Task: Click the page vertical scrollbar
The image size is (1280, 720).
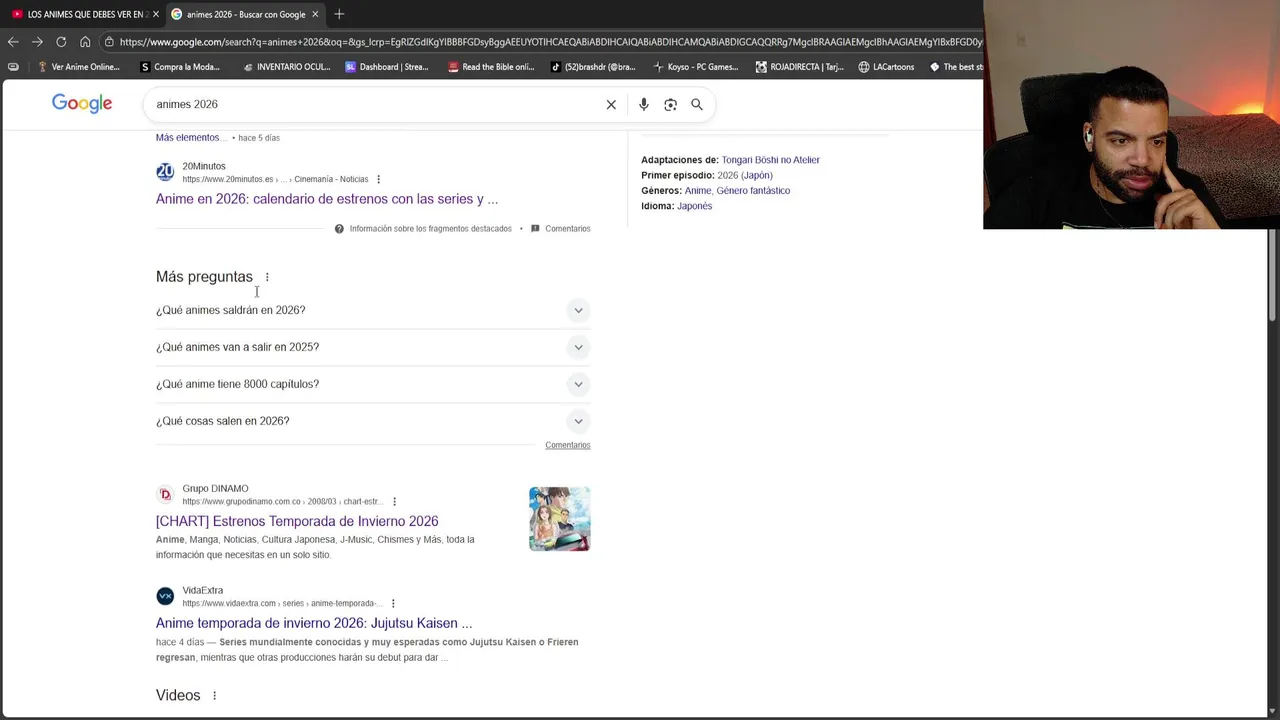Action: [x=1273, y=275]
